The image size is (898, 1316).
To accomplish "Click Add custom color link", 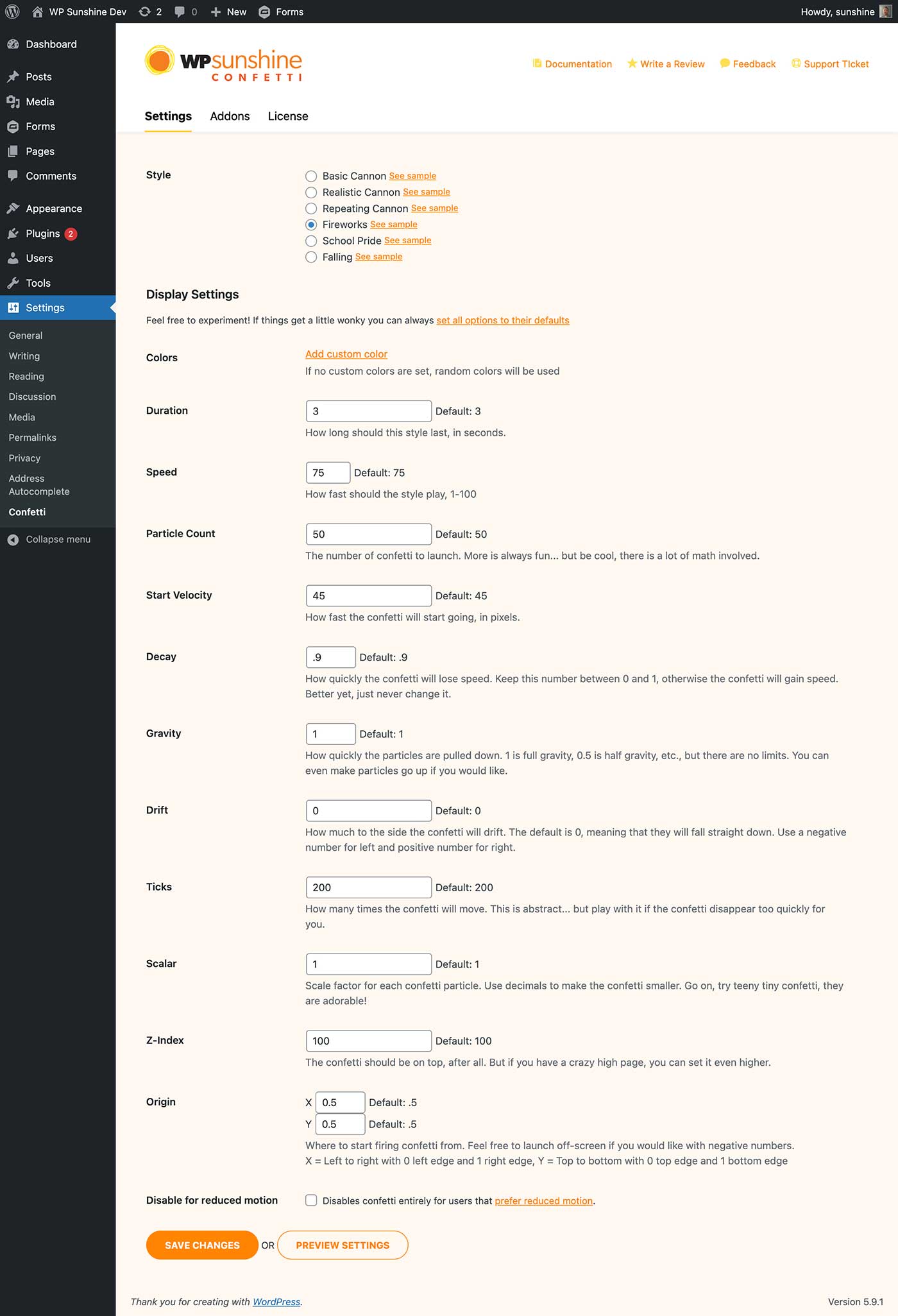I will click(x=346, y=354).
